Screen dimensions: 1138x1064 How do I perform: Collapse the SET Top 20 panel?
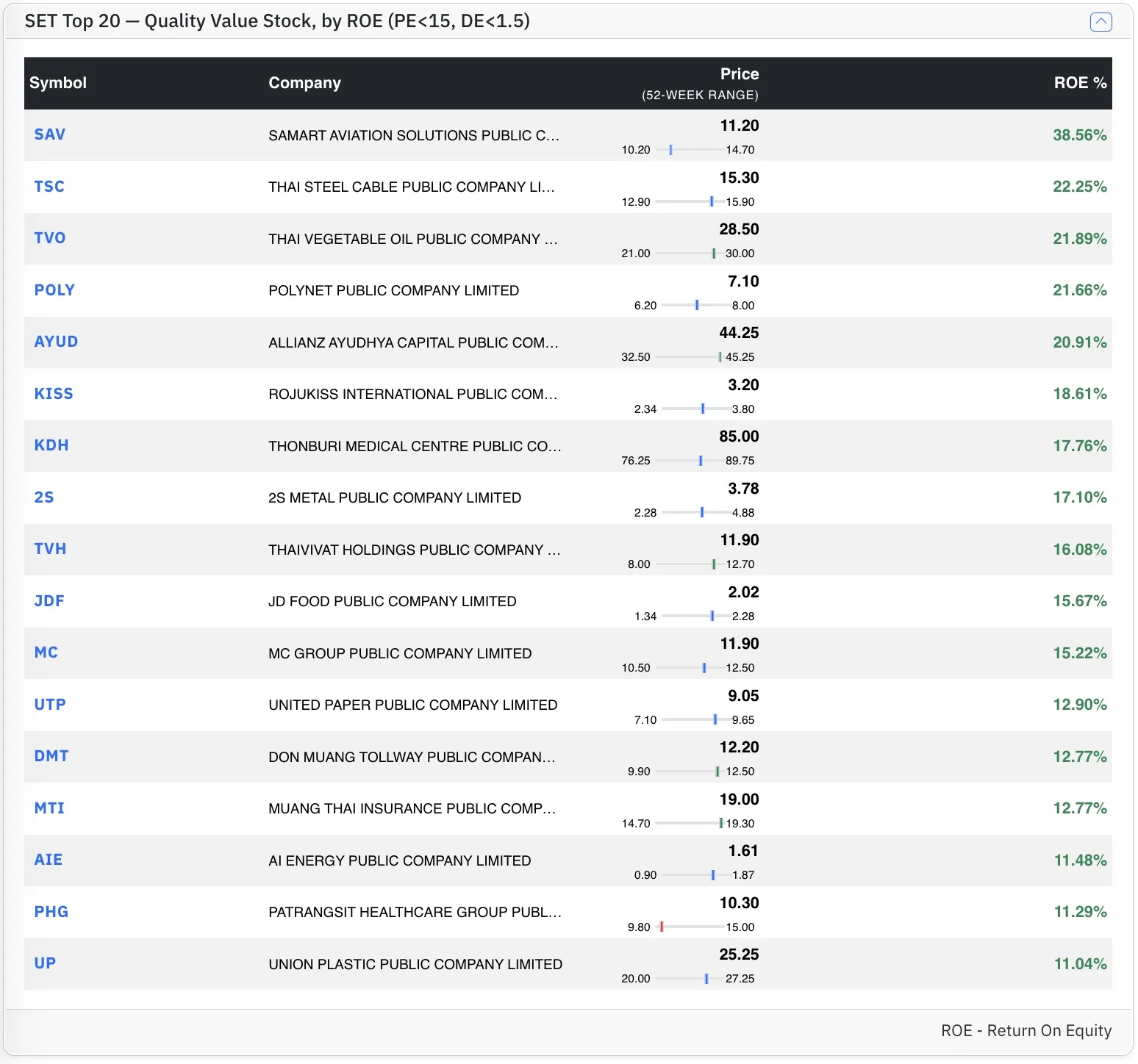tap(1101, 22)
